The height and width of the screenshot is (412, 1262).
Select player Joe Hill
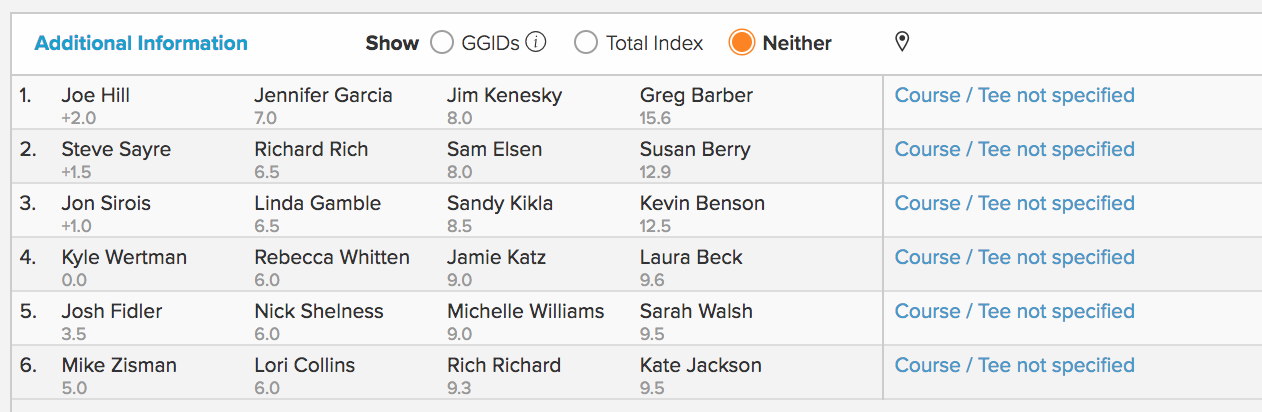pos(95,96)
